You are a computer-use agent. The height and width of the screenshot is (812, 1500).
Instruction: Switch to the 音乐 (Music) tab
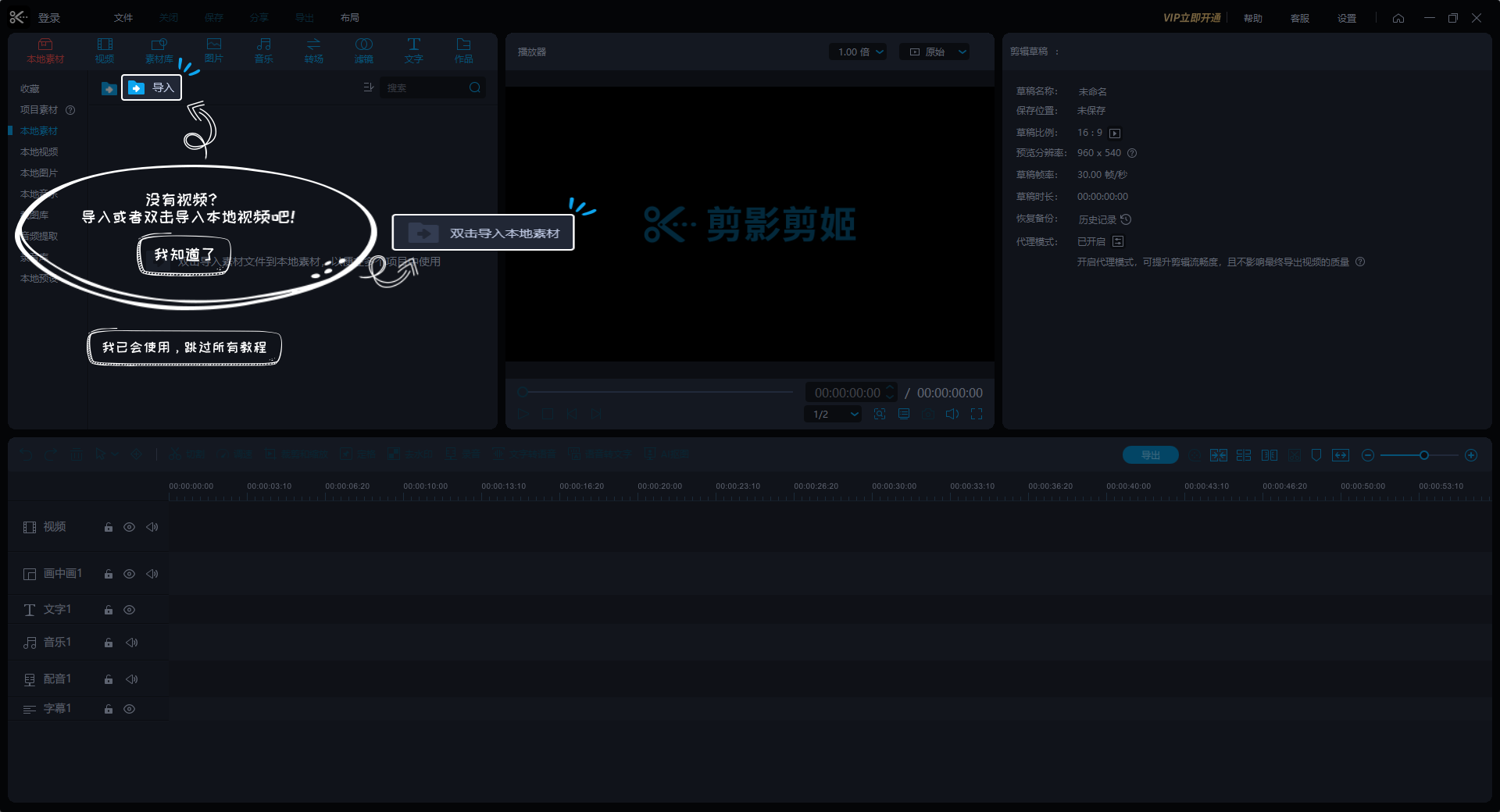pyautogui.click(x=264, y=51)
